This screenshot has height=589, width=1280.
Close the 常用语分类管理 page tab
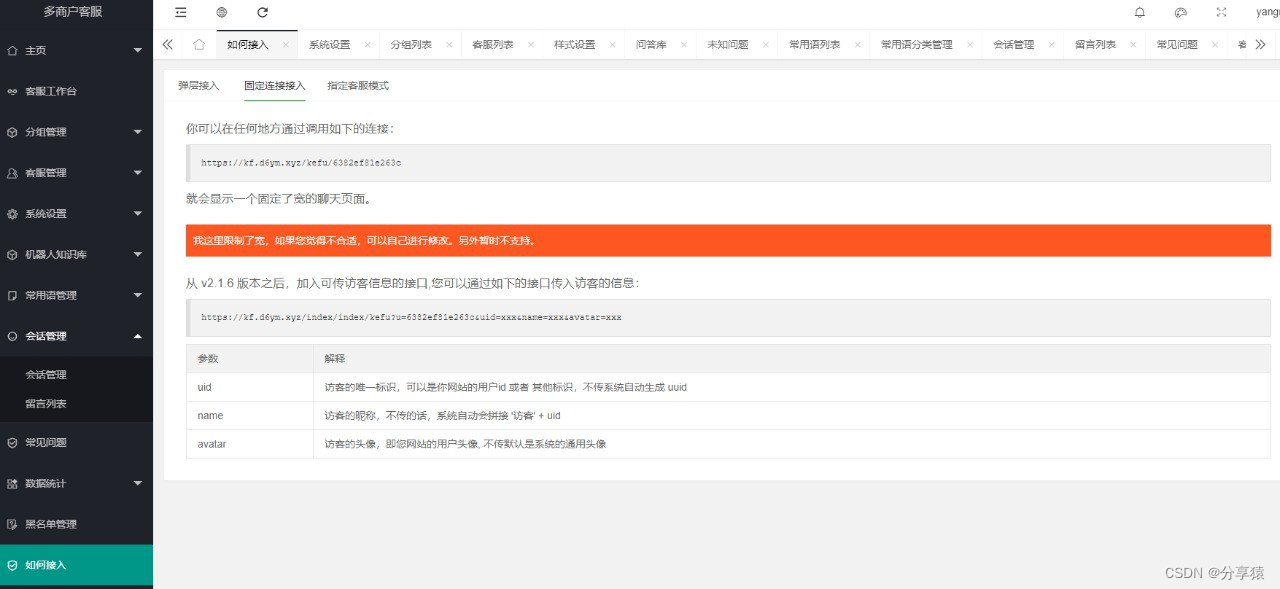pos(970,45)
